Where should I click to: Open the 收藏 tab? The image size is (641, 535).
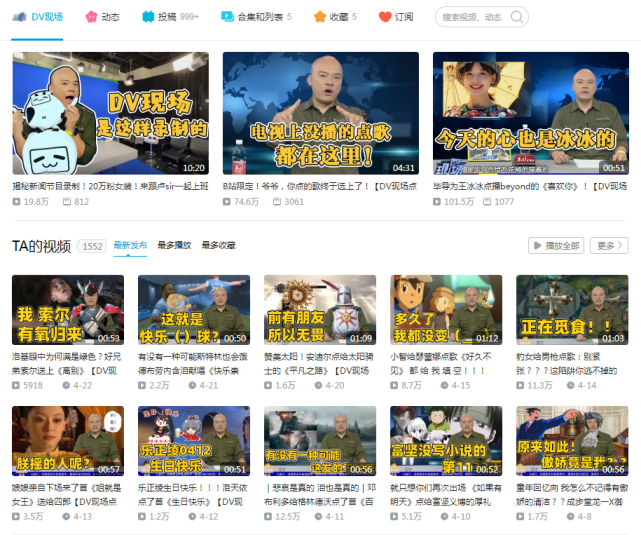(335, 17)
